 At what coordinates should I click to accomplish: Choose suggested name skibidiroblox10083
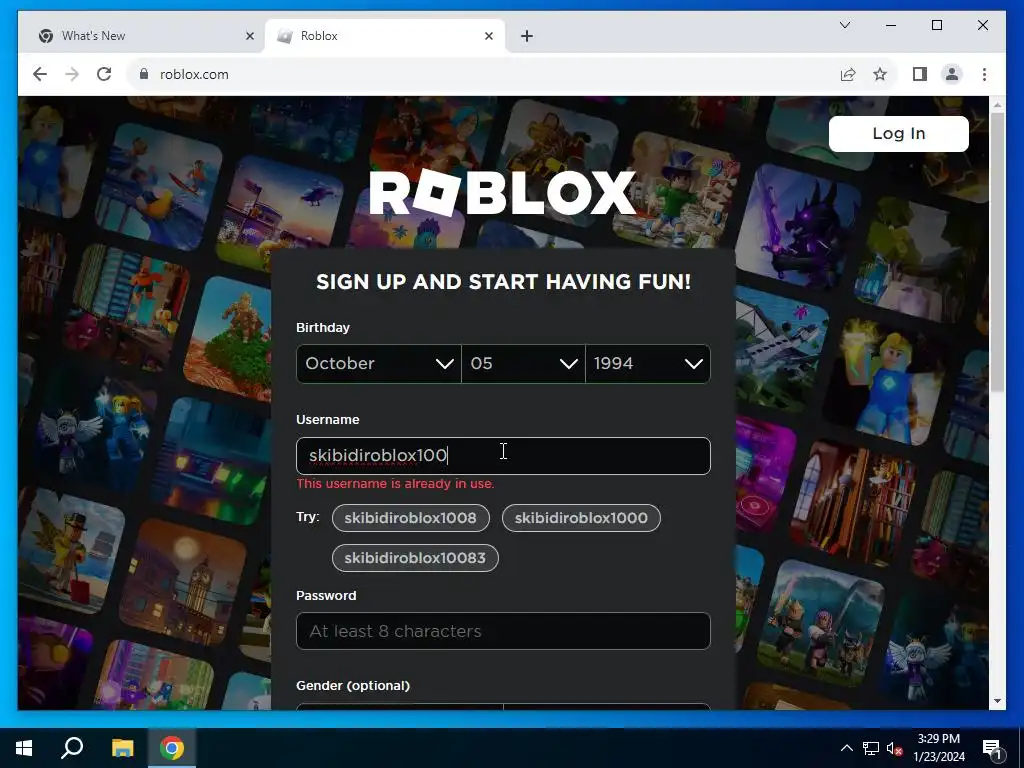[x=415, y=558]
